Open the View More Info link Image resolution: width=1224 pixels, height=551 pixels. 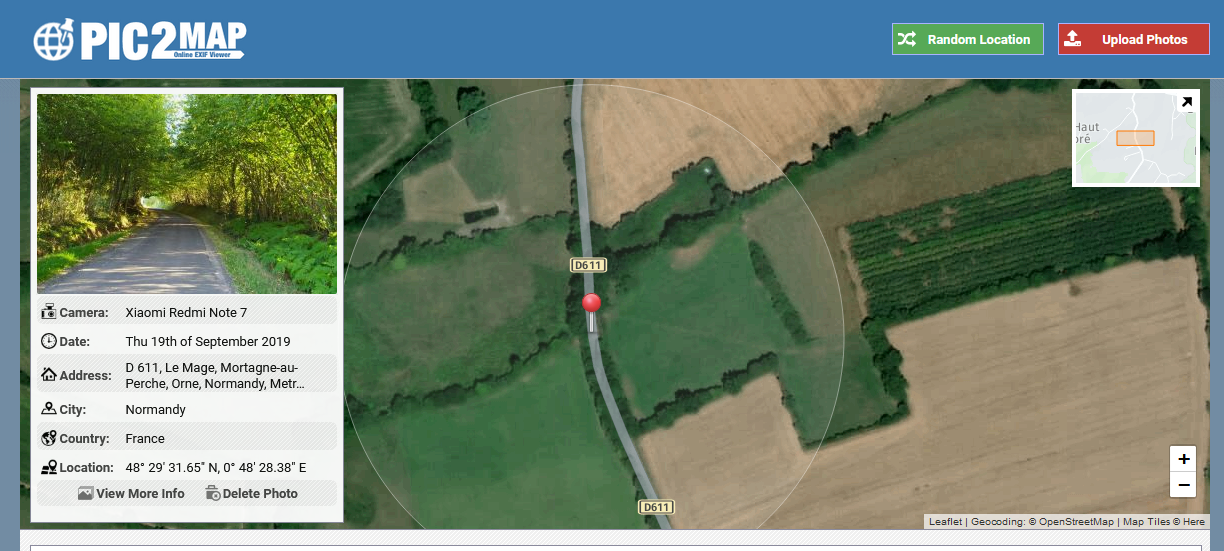point(131,493)
